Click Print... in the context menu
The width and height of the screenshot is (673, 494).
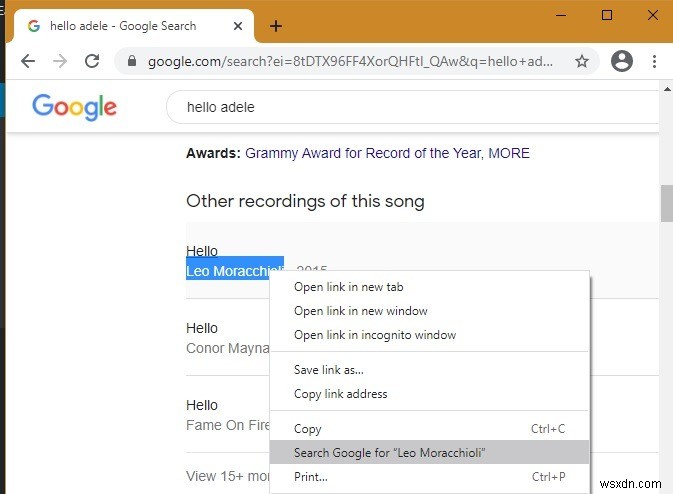click(310, 477)
